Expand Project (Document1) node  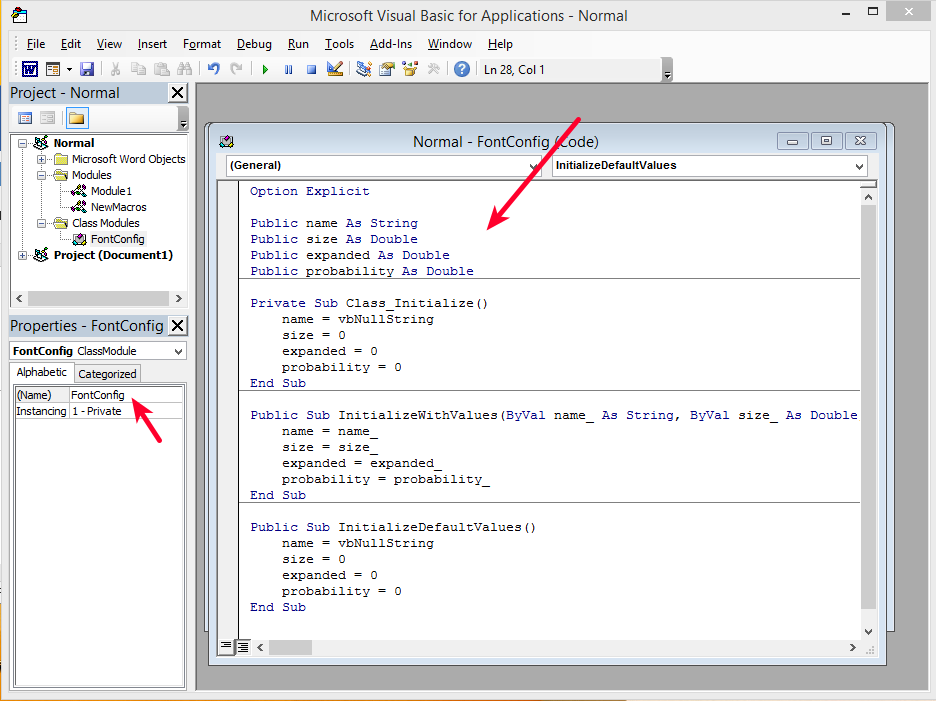(x=23, y=255)
